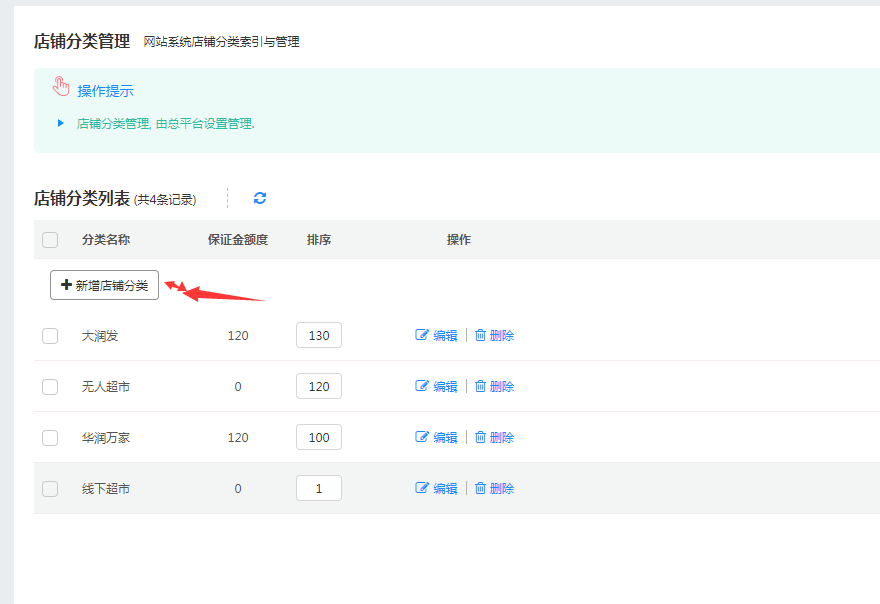The image size is (880, 604).
Task: Click the trash icon for 无人超市
Action: pyautogui.click(x=480, y=386)
